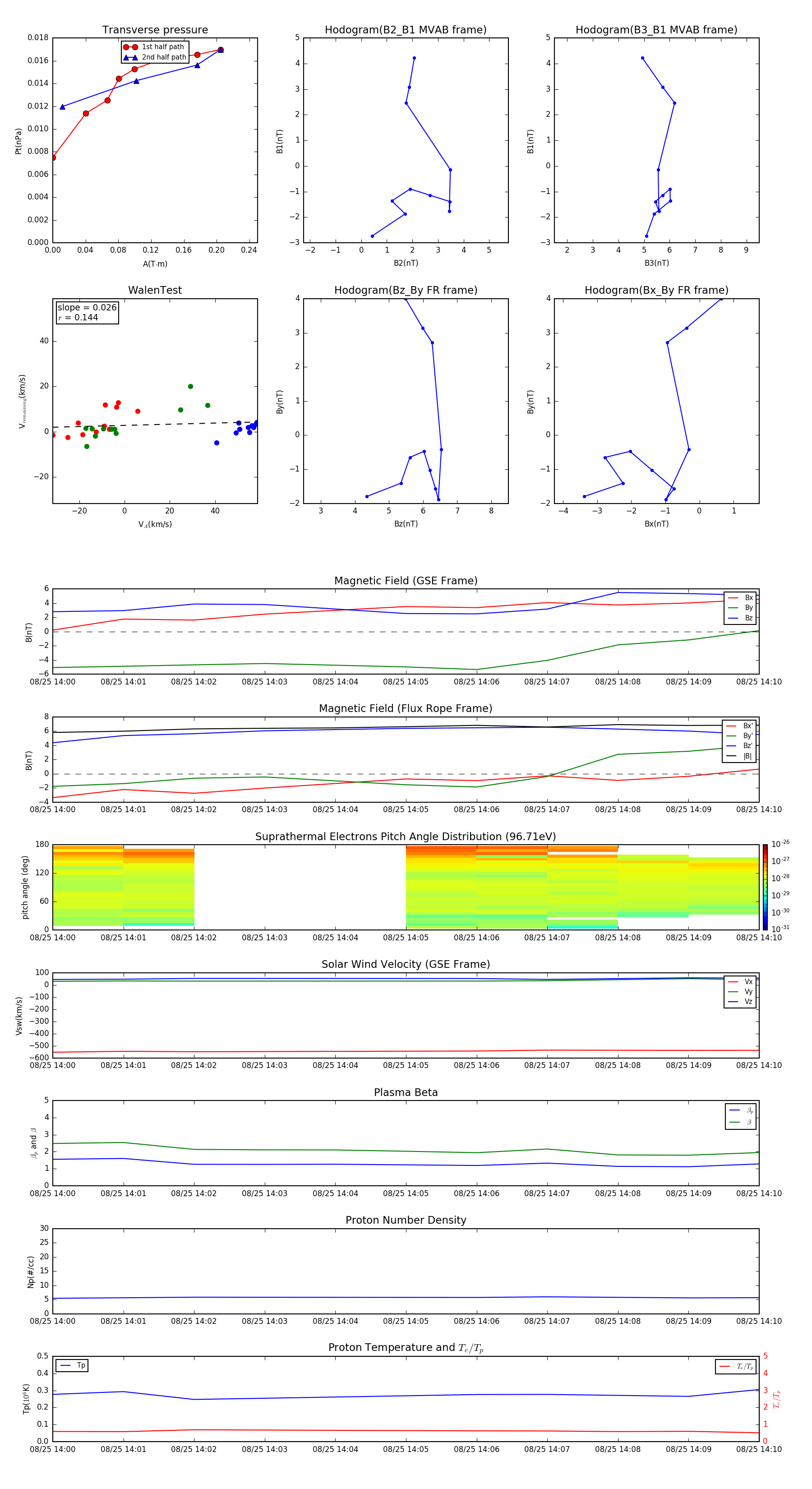Image resolution: width=812 pixels, height=1489 pixels.
Task: Click the "Hodogram(B2_B1 MVAB frame)" title
Action: coord(406,30)
